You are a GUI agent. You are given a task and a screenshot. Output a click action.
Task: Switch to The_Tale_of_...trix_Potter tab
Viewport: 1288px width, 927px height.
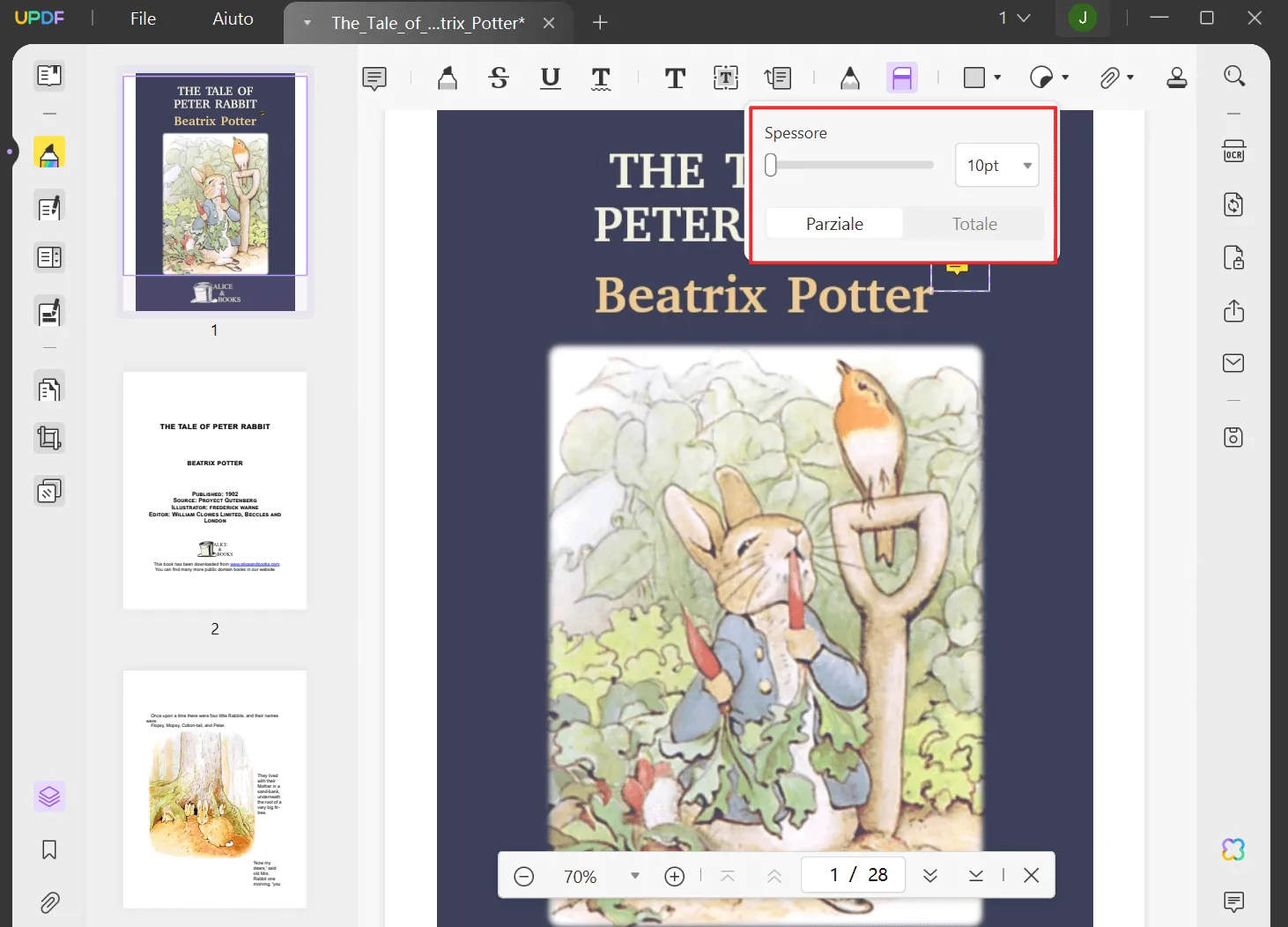coord(427,23)
